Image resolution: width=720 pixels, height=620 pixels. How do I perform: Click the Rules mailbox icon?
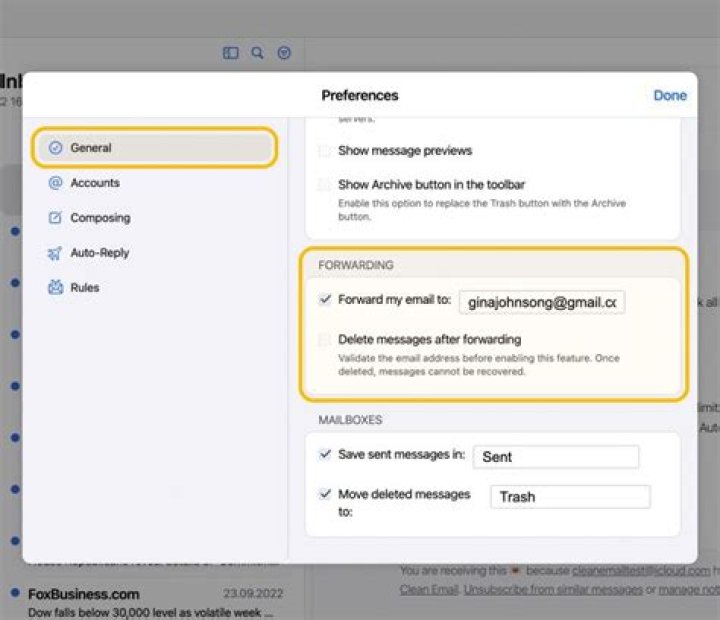(x=55, y=288)
